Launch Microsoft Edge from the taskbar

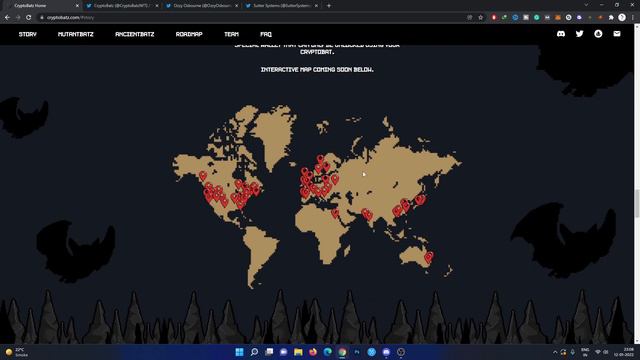pyautogui.click(x=328, y=352)
